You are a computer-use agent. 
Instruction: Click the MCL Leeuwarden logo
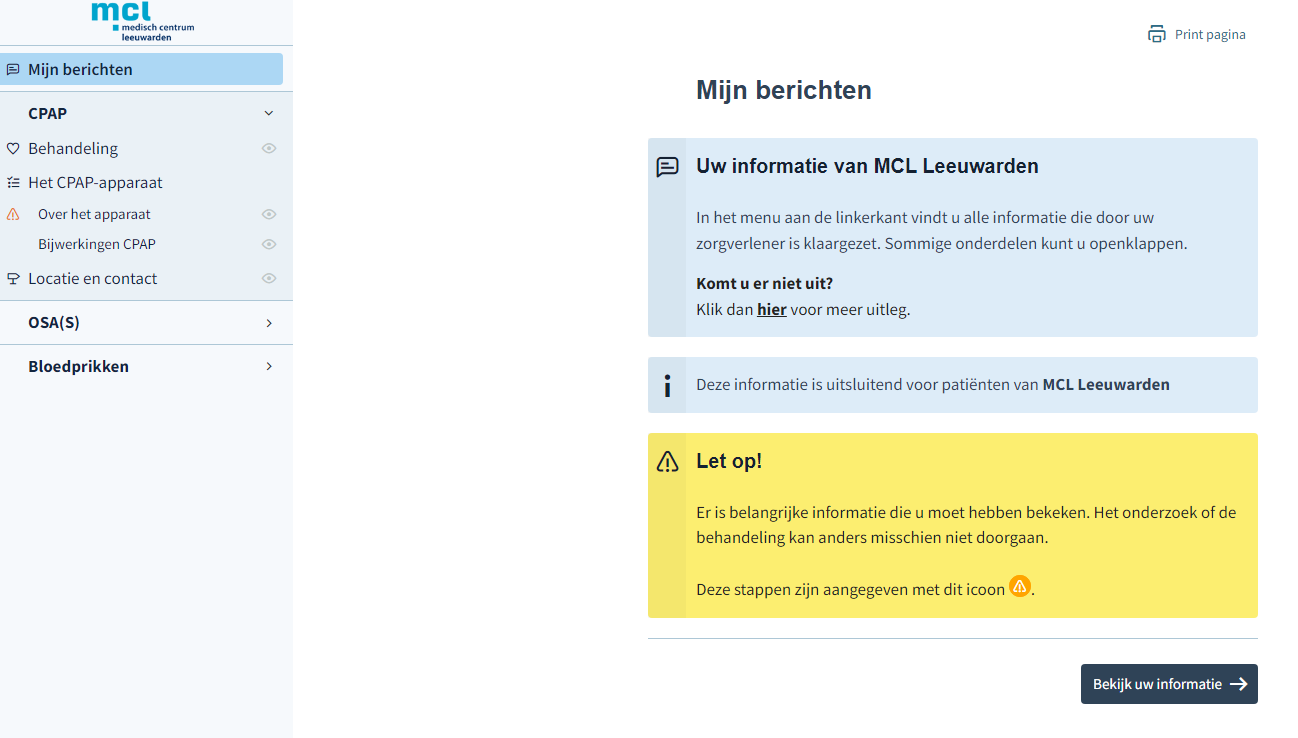pos(142,21)
